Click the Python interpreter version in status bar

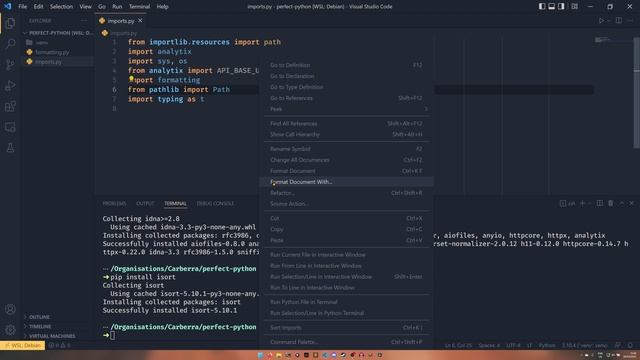pos(585,345)
